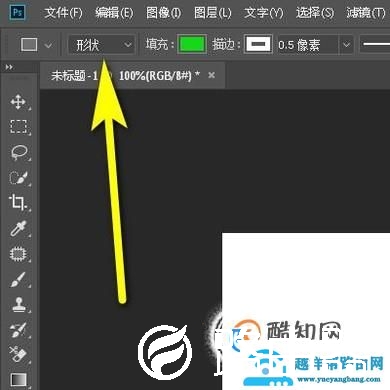This screenshot has width=390, height=390.
Task: Expand the collapsed toolbar double-arrow
Action: coord(9,67)
